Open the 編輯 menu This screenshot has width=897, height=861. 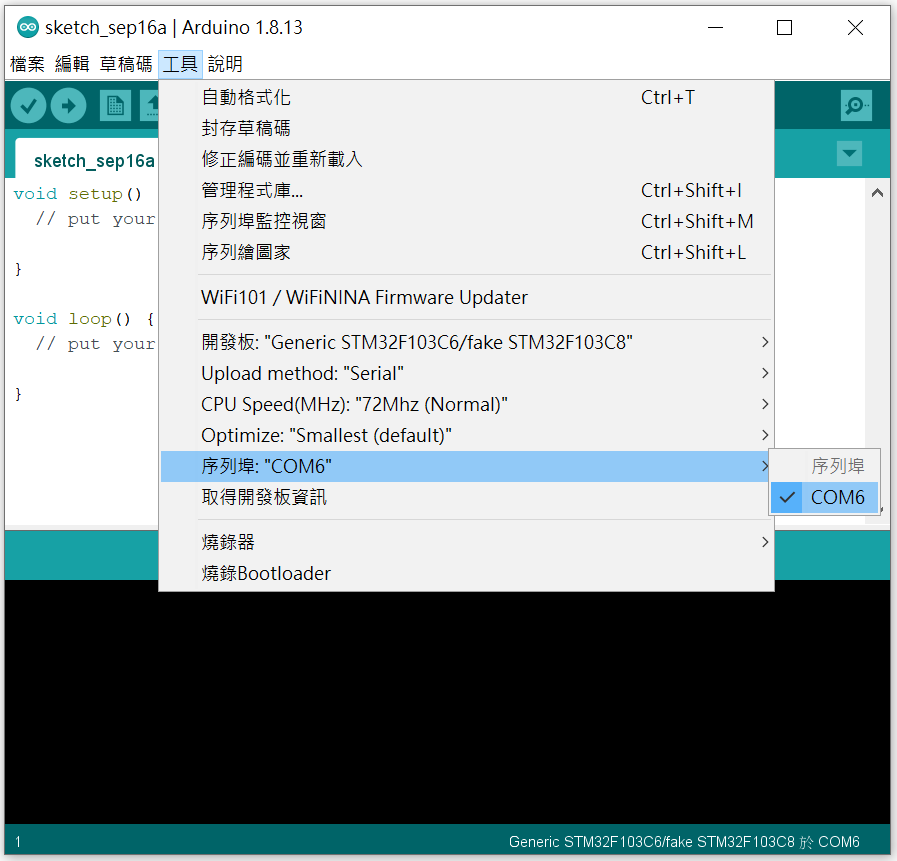coord(72,64)
